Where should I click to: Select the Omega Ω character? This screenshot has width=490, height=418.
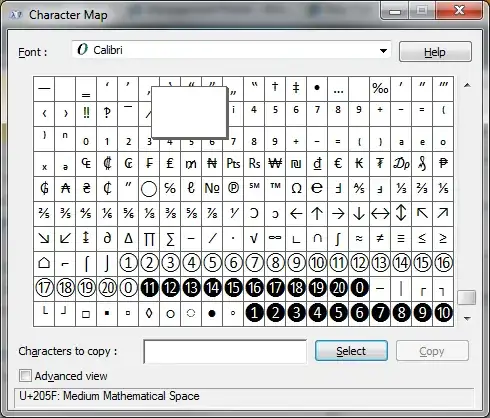296,189
